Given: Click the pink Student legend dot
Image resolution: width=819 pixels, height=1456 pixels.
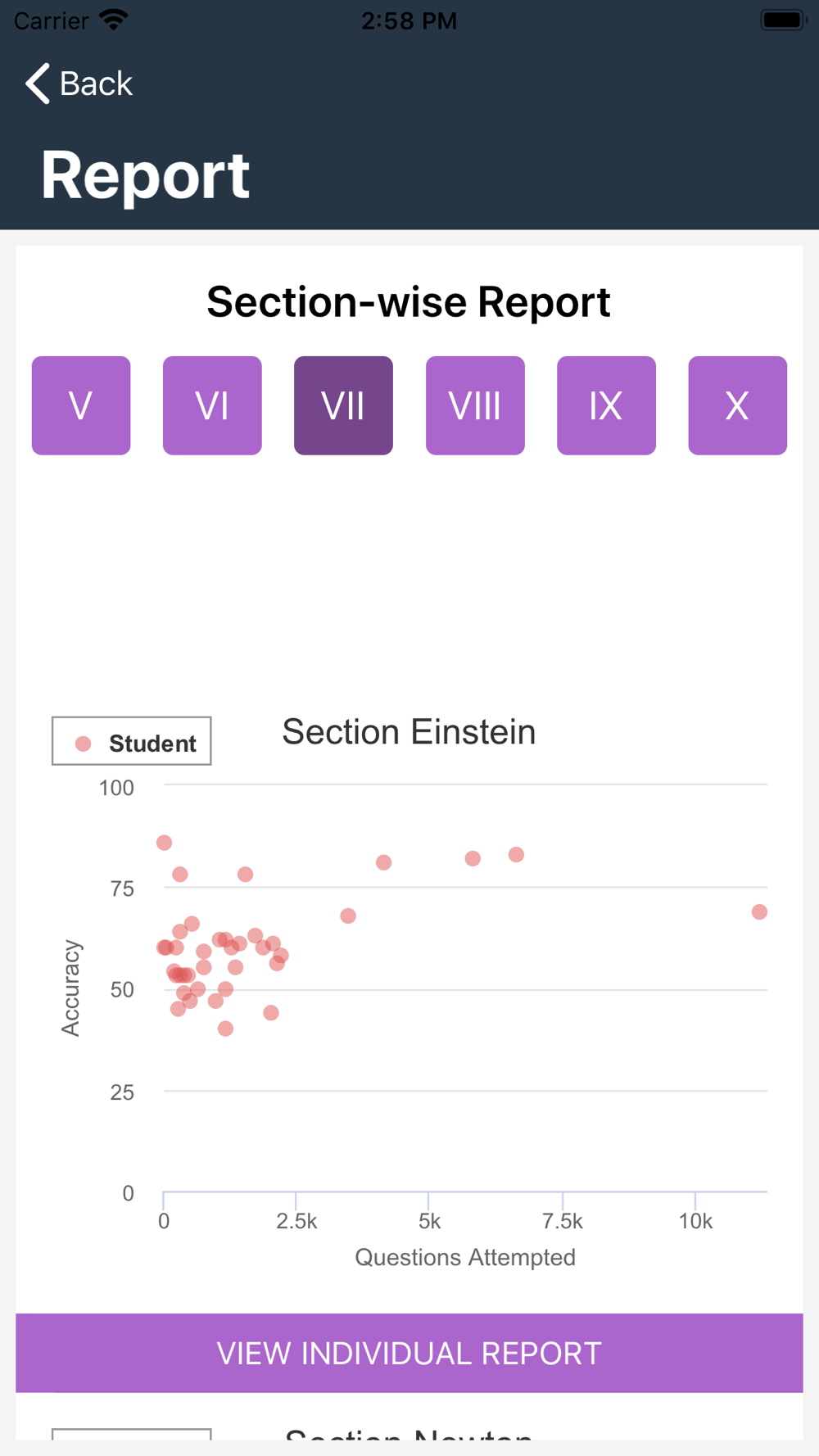Looking at the screenshot, I should pyautogui.click(x=83, y=744).
